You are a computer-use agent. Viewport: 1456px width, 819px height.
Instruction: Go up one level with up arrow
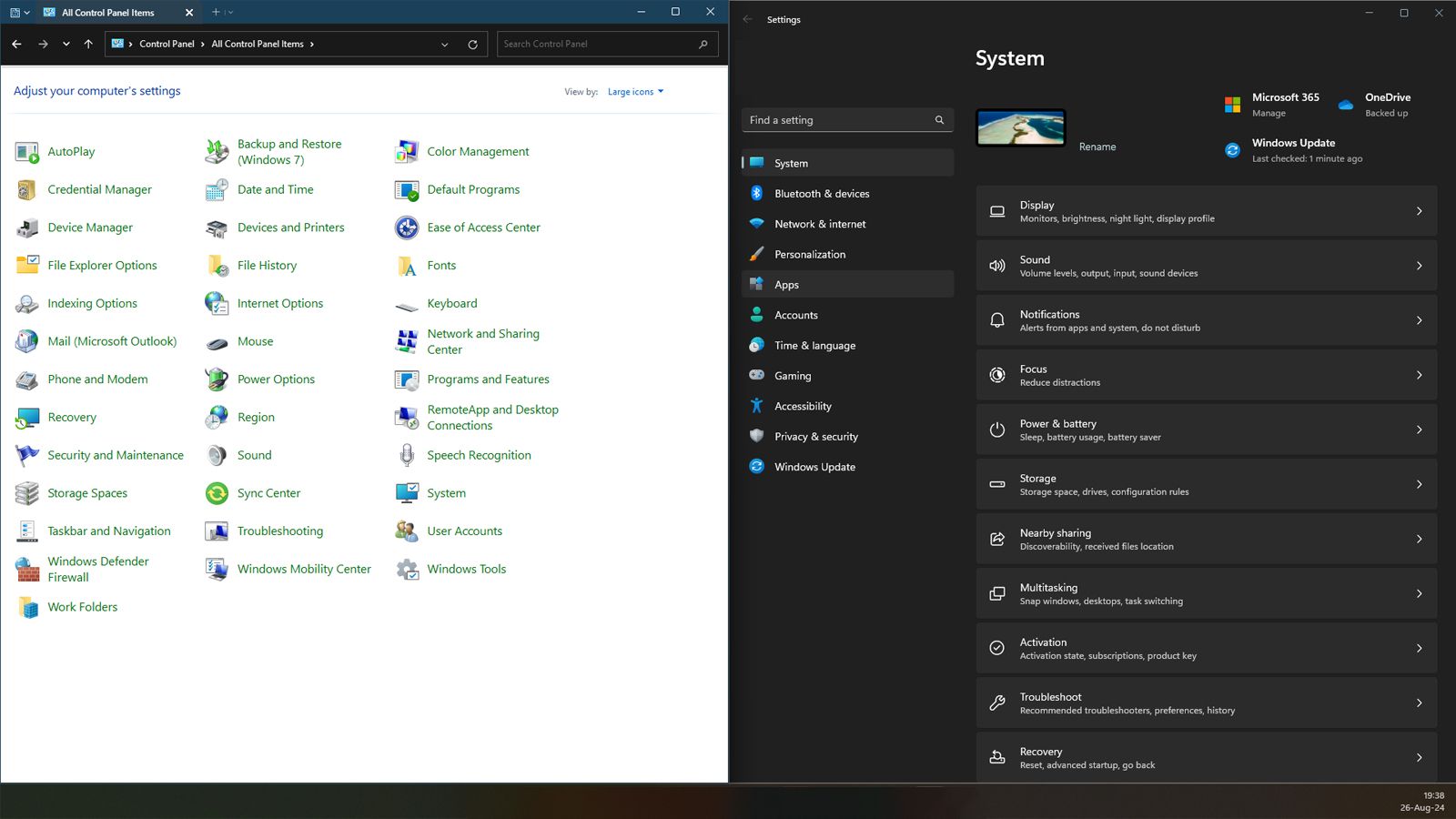point(88,44)
